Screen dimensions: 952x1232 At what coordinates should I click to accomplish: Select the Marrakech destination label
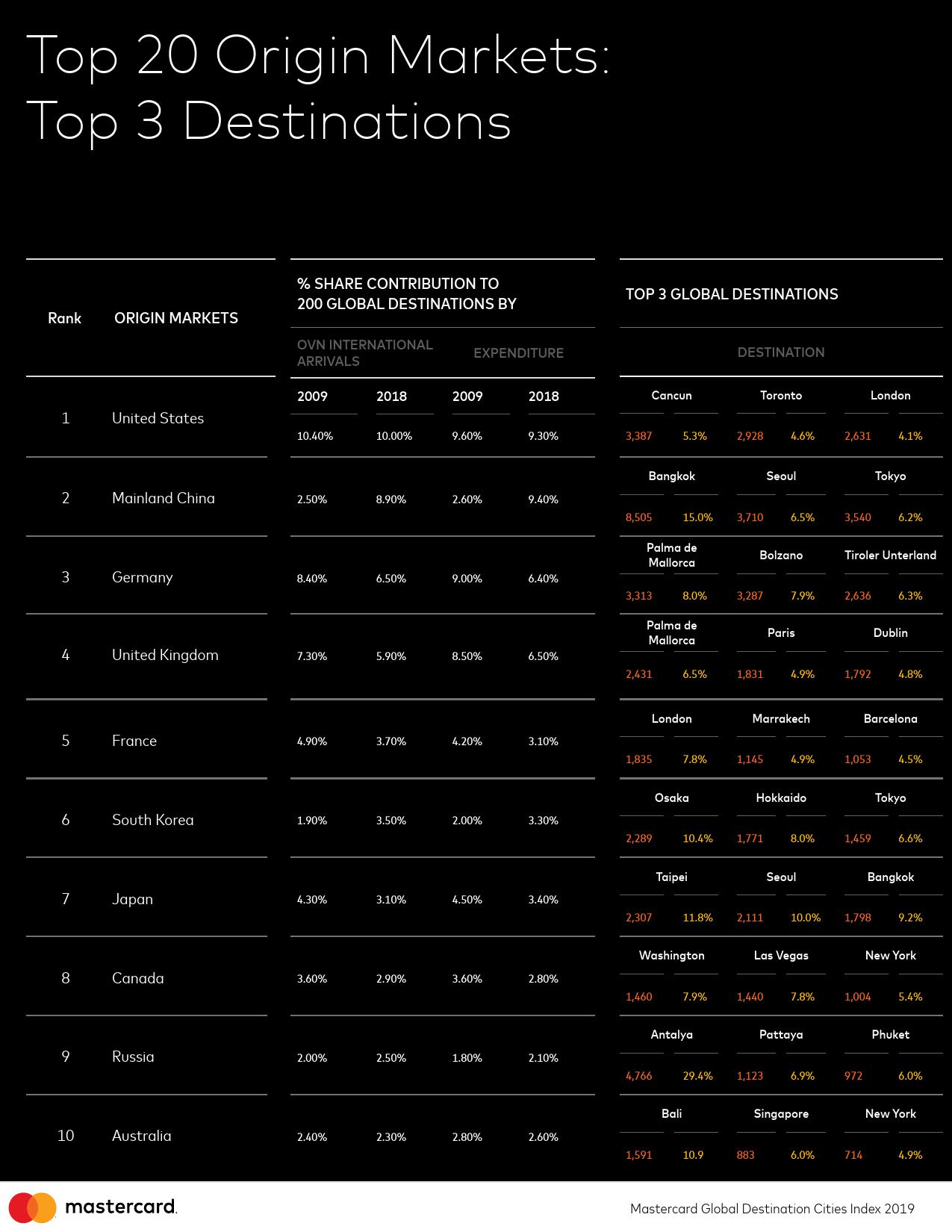click(x=781, y=719)
